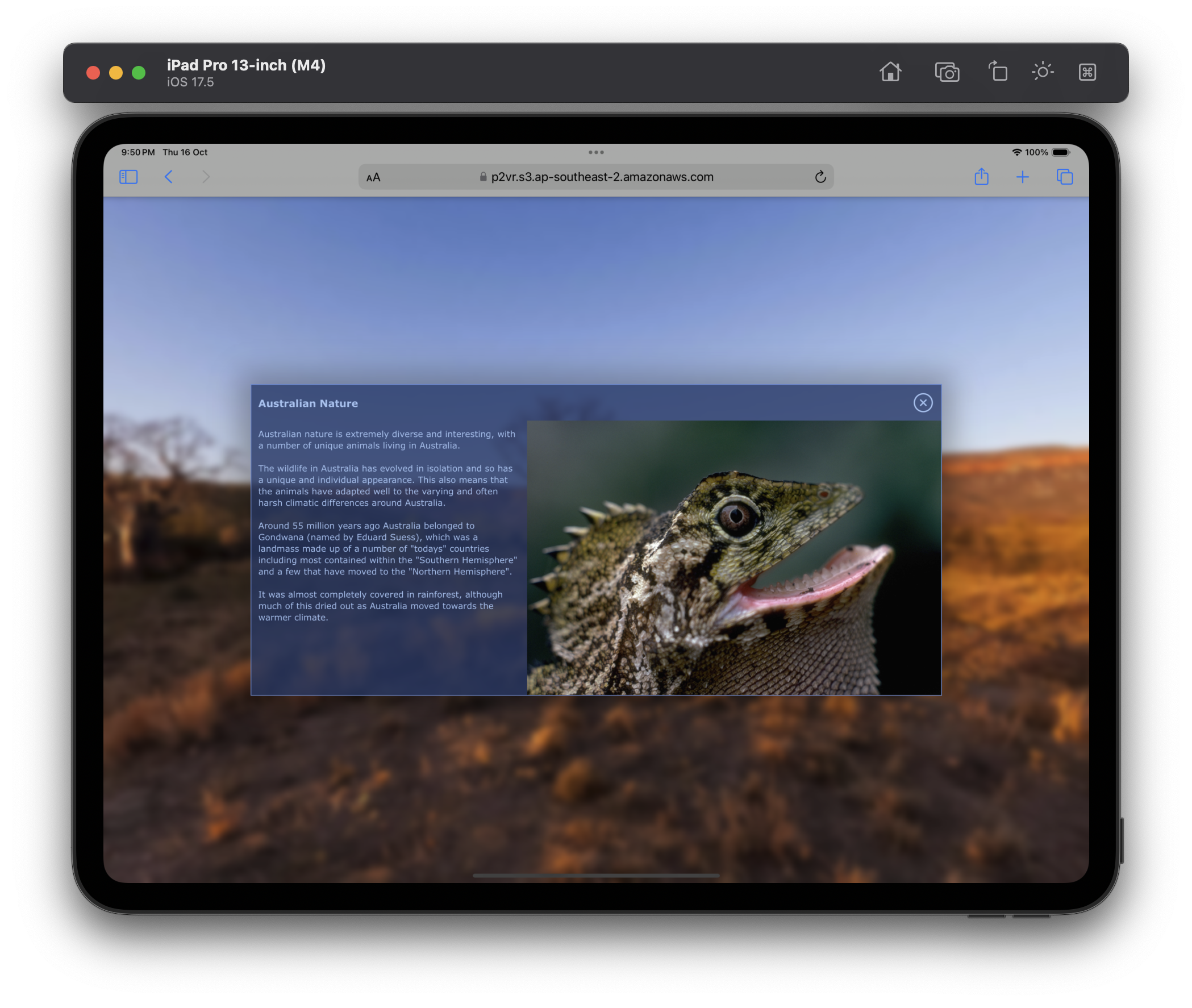Go forward with Safari's forward arrow
Image resolution: width=1192 pixels, height=1008 pixels.
point(206,177)
